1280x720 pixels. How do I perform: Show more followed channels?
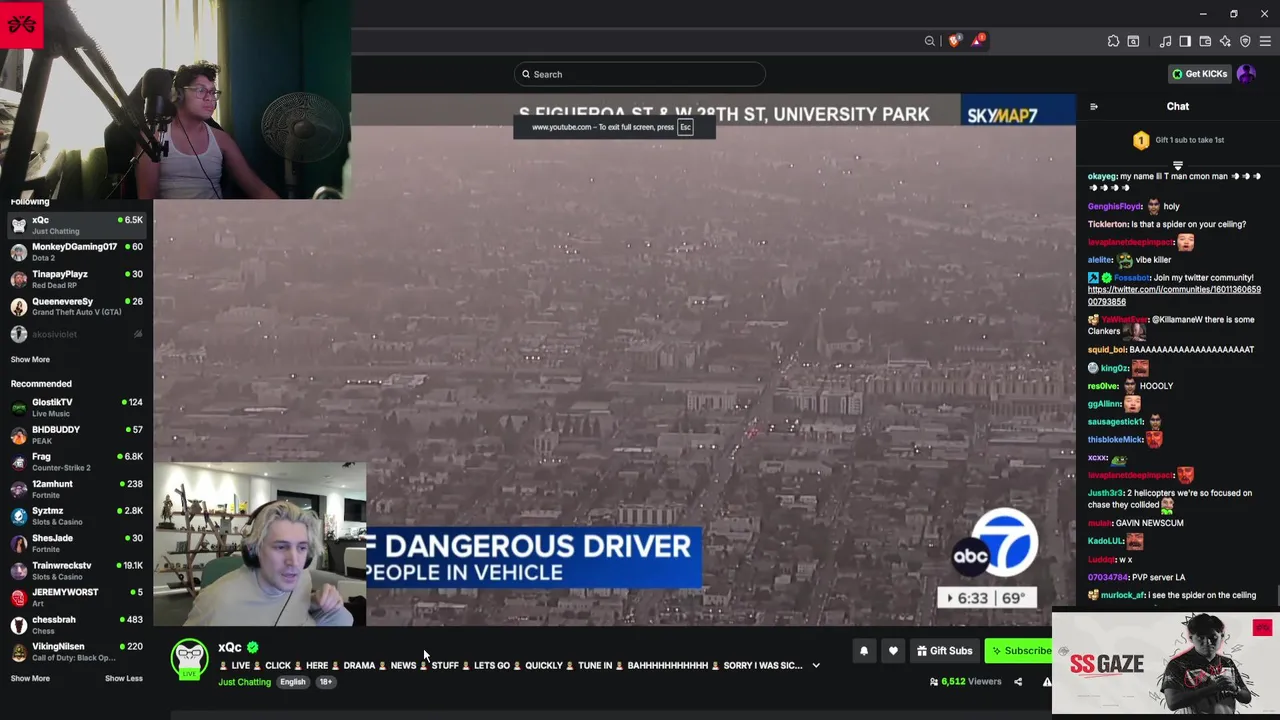click(x=30, y=360)
